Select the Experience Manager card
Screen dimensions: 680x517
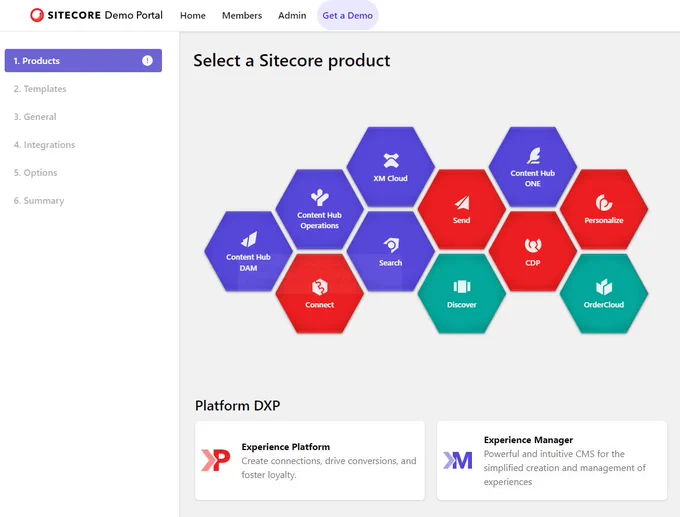pyautogui.click(x=552, y=460)
